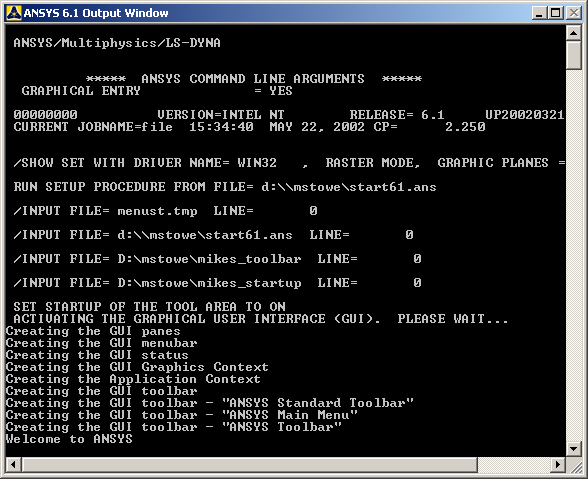This screenshot has width=588, height=479.
Task: Close the ANSYS 6.1 Output Window
Action: [x=574, y=13]
